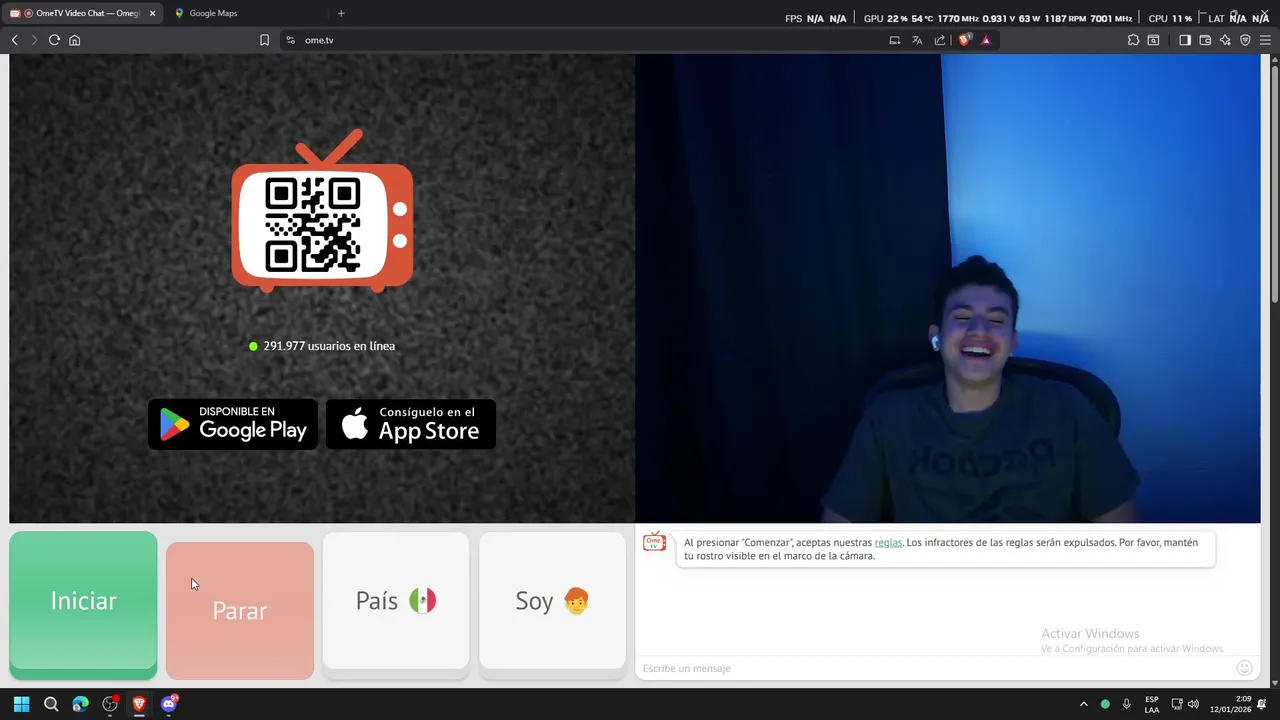This screenshot has height=720, width=1280.
Task: Toggle the browser sidebar panel
Action: 1185,40
